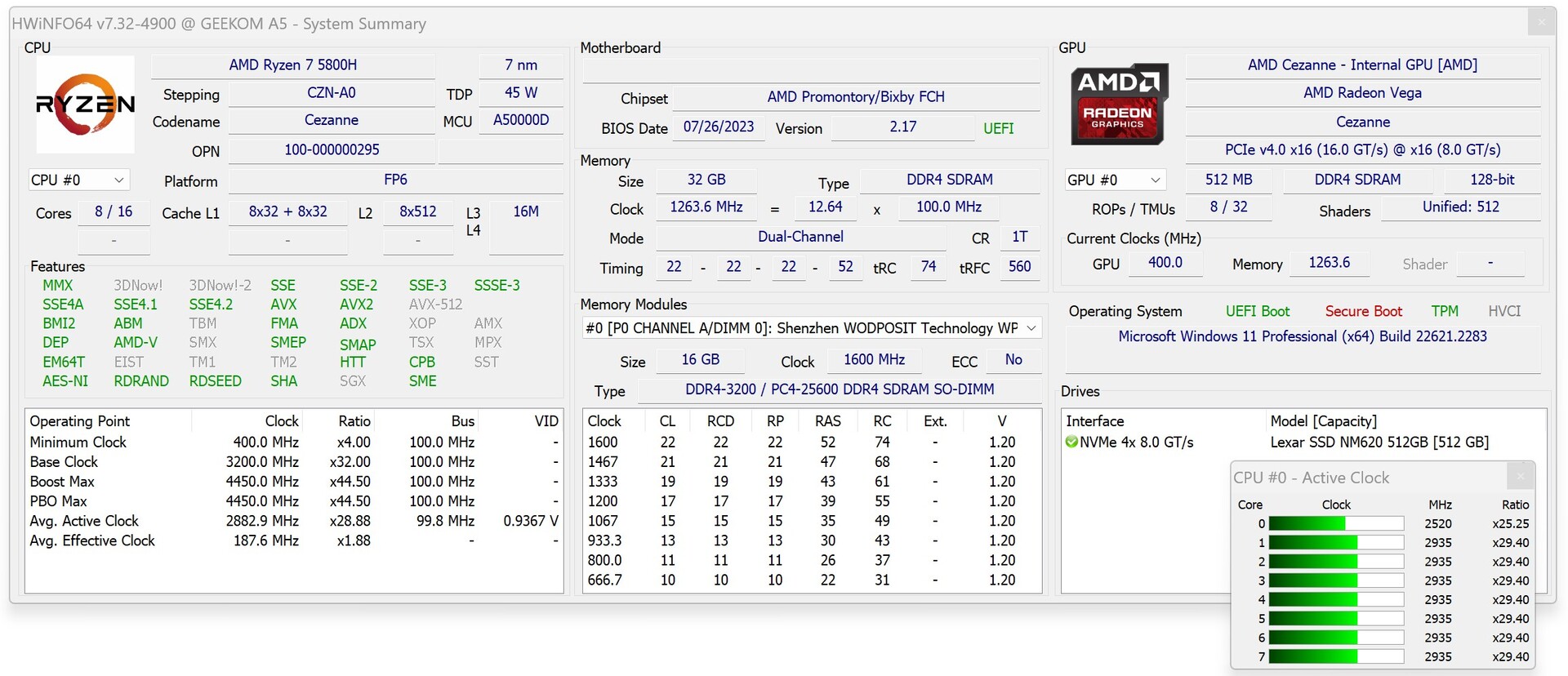Screen dimensions: 1568x676
Task: Open the memory module selection dropdown
Action: click(x=811, y=328)
